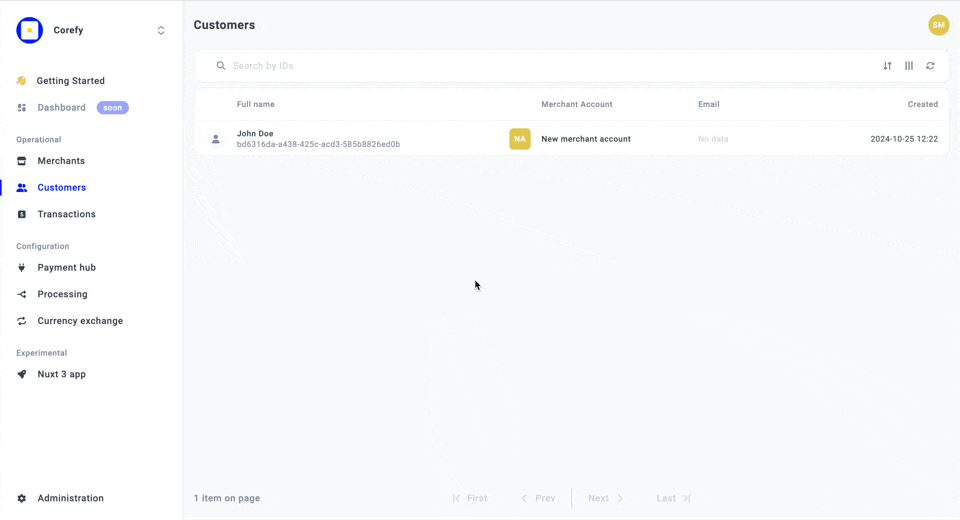Open Transactions section
Image resolution: width=960 pixels, height=520 pixels.
click(x=66, y=214)
